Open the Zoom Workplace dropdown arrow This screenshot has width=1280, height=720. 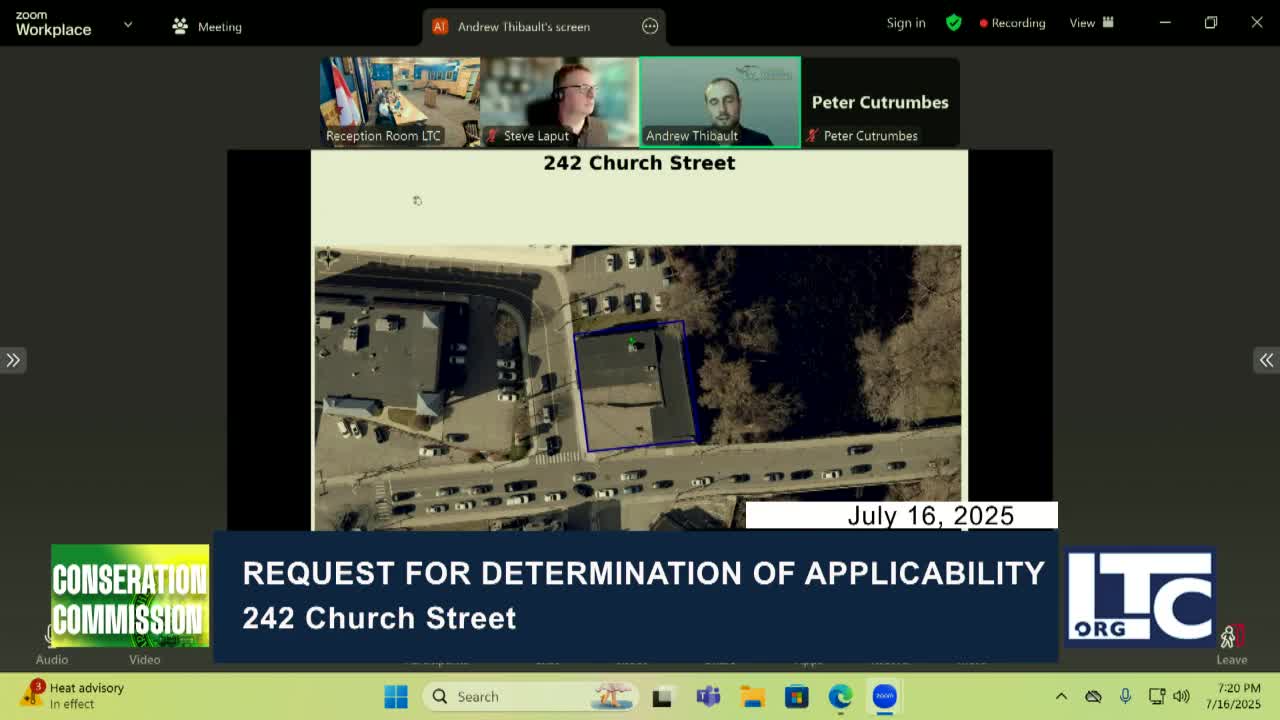pyautogui.click(x=128, y=24)
